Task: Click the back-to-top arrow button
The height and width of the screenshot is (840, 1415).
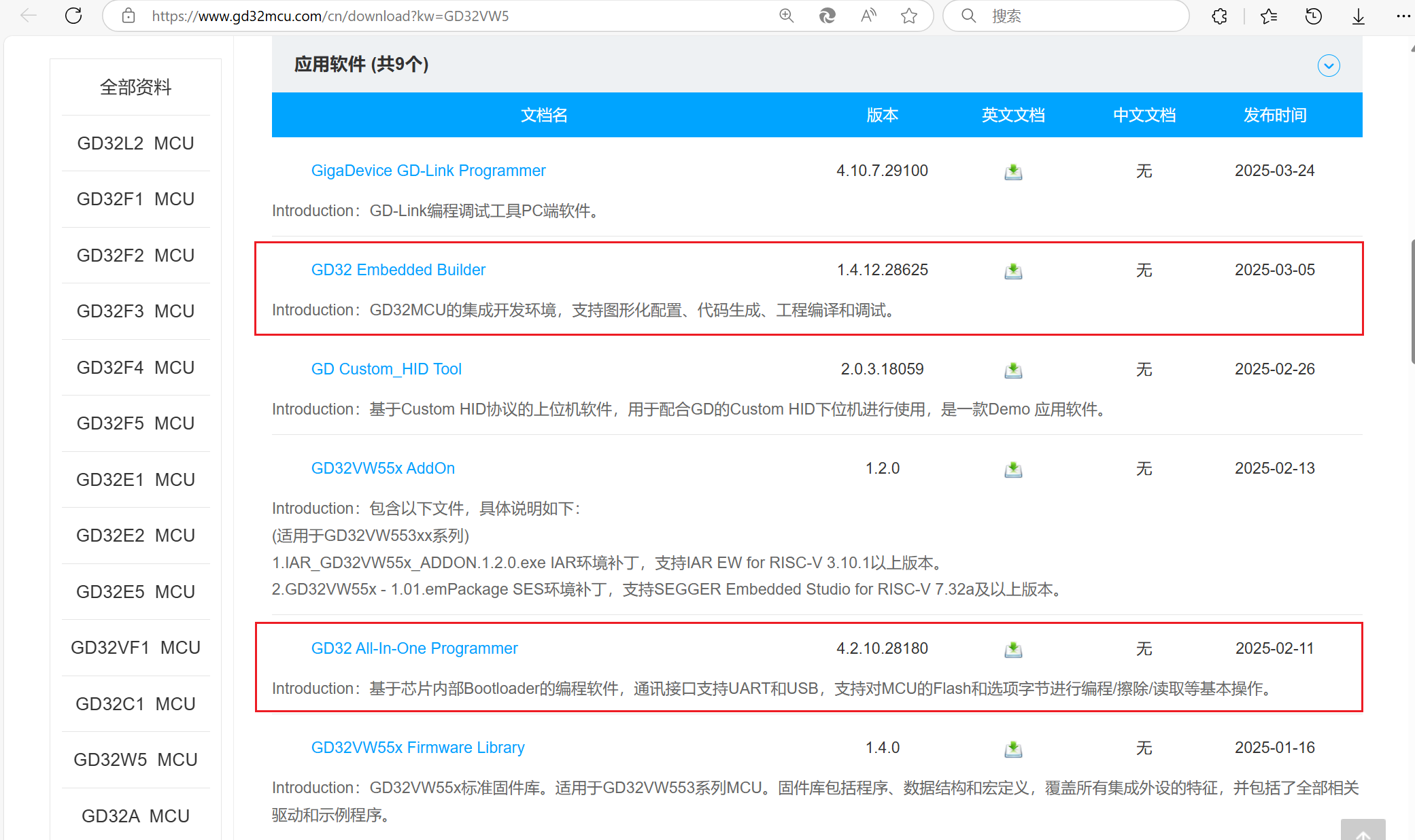Action: click(1363, 830)
